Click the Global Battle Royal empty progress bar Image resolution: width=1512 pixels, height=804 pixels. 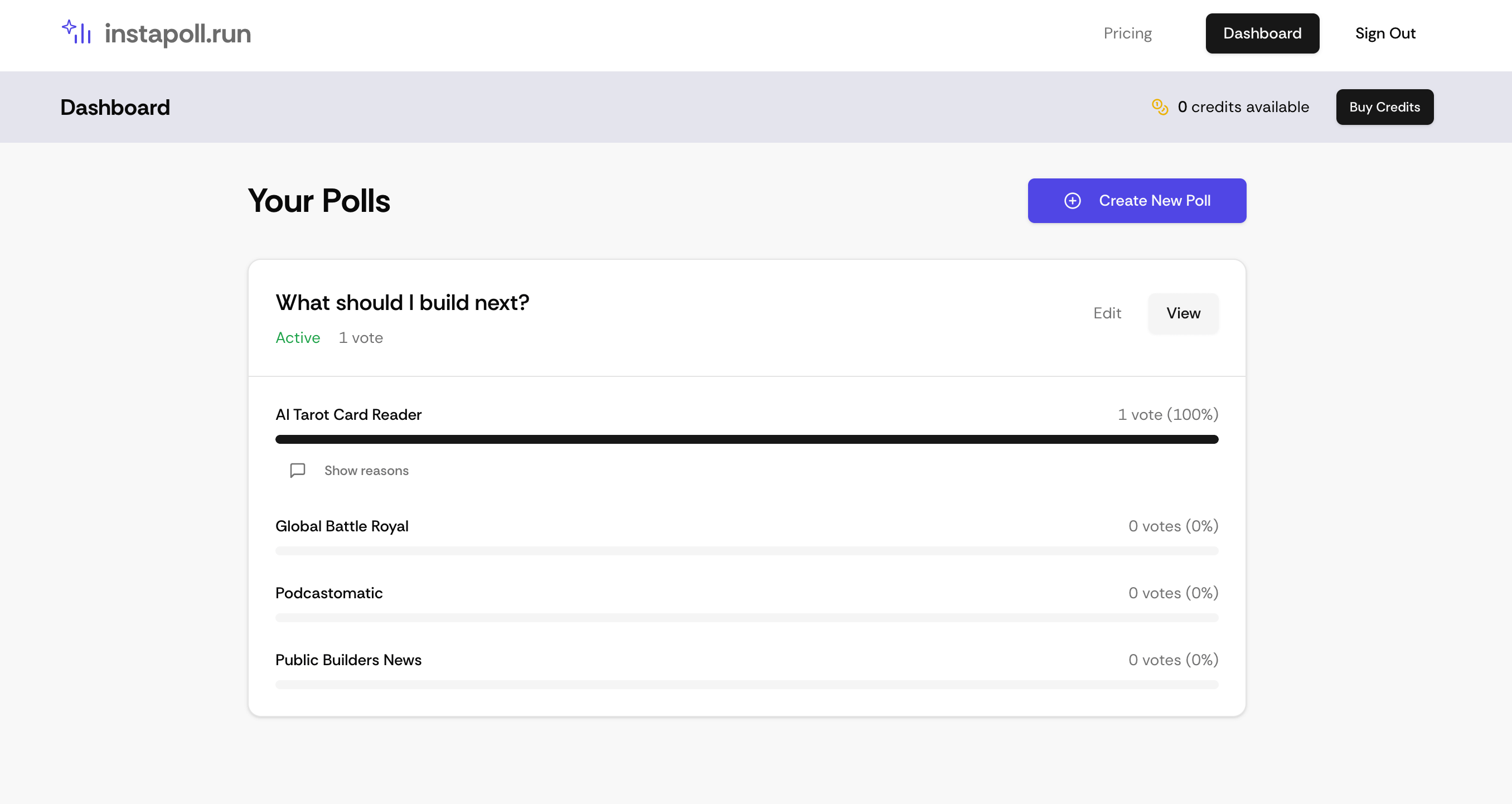(x=746, y=550)
